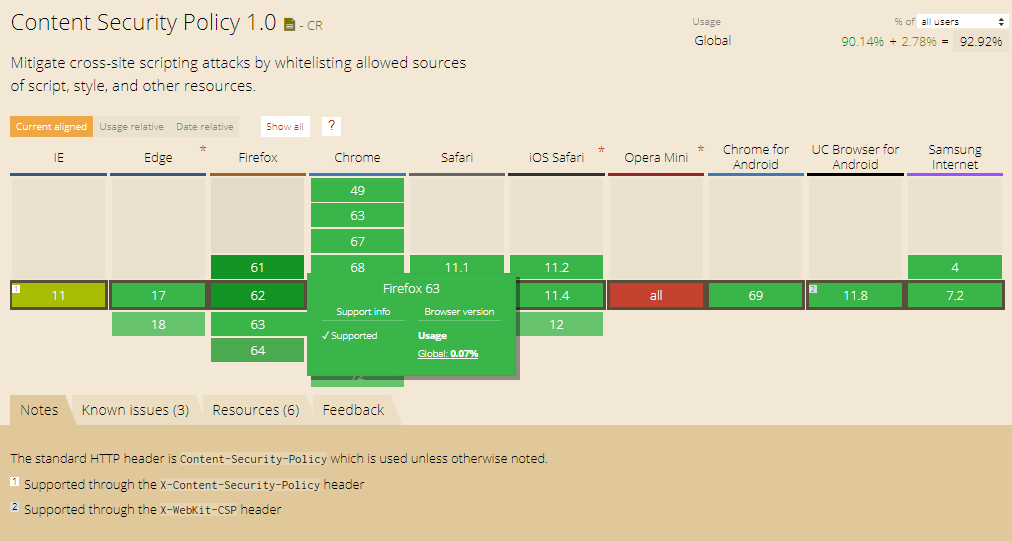Click the Samsung Internet 7.2 cell

(x=955, y=296)
